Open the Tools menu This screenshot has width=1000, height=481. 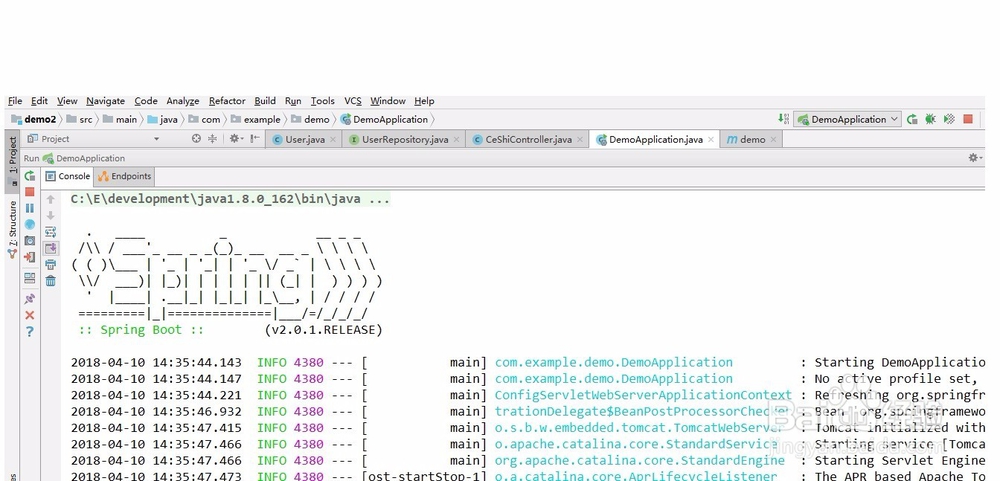pyautogui.click(x=322, y=101)
